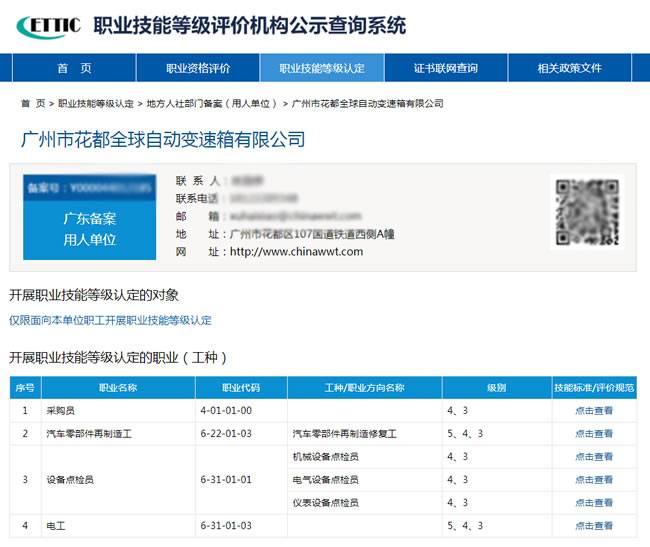Click 首页 in the breadcrumb trail
The width and height of the screenshot is (650, 547).
tap(33, 104)
